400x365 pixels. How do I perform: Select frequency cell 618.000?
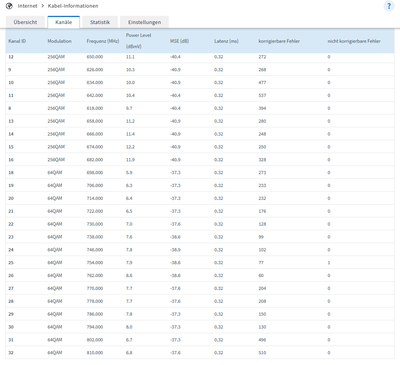click(x=95, y=108)
